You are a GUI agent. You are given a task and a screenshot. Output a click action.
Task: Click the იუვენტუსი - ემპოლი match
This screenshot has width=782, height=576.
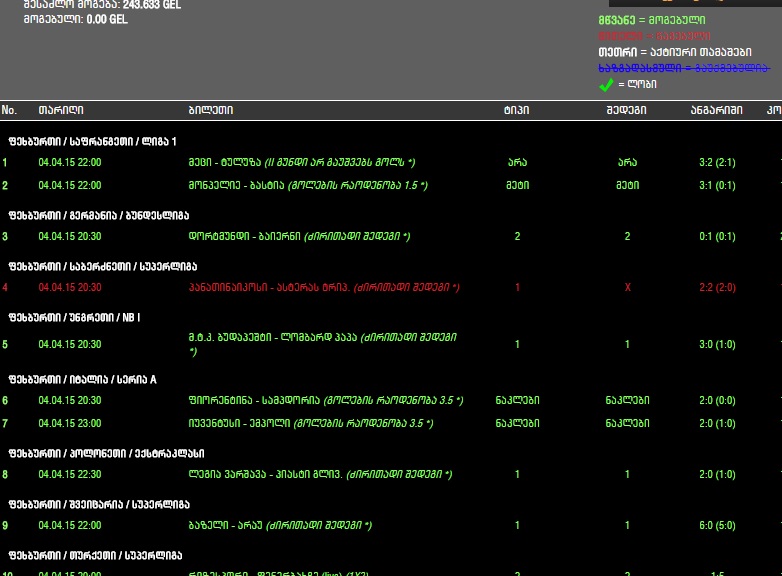point(310,424)
